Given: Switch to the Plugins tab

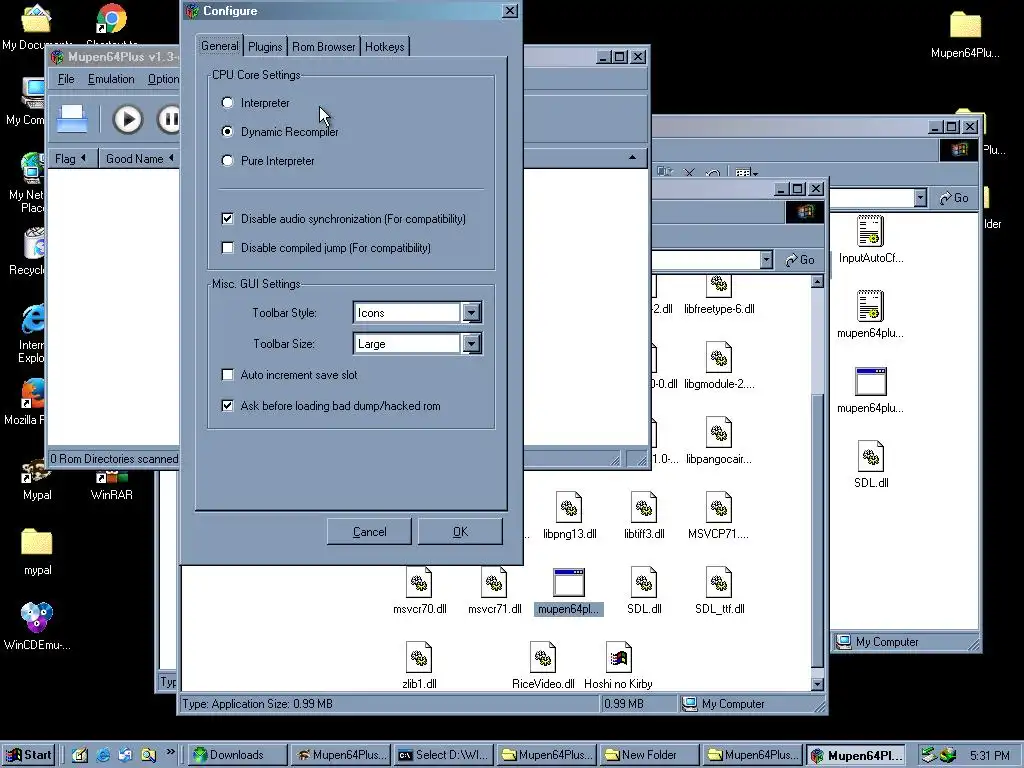Looking at the screenshot, I should coord(265,47).
